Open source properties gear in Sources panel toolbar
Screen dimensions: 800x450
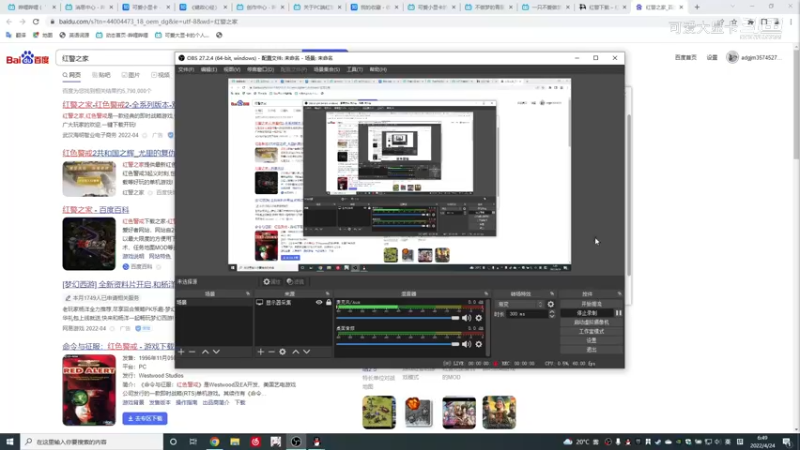(283, 352)
